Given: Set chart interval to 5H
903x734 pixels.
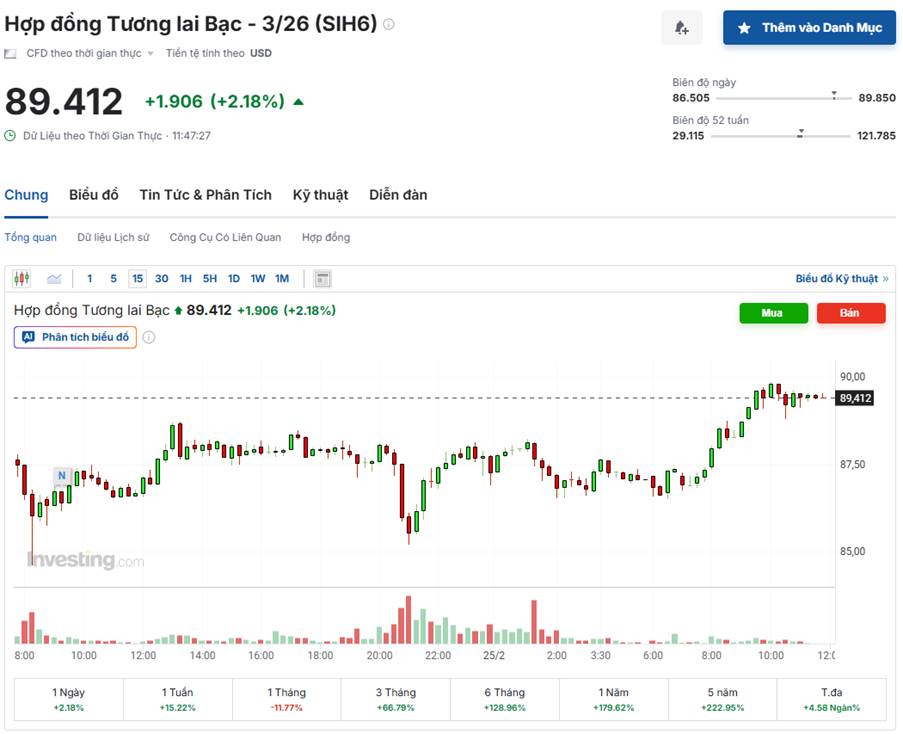Looking at the screenshot, I should click(x=210, y=279).
